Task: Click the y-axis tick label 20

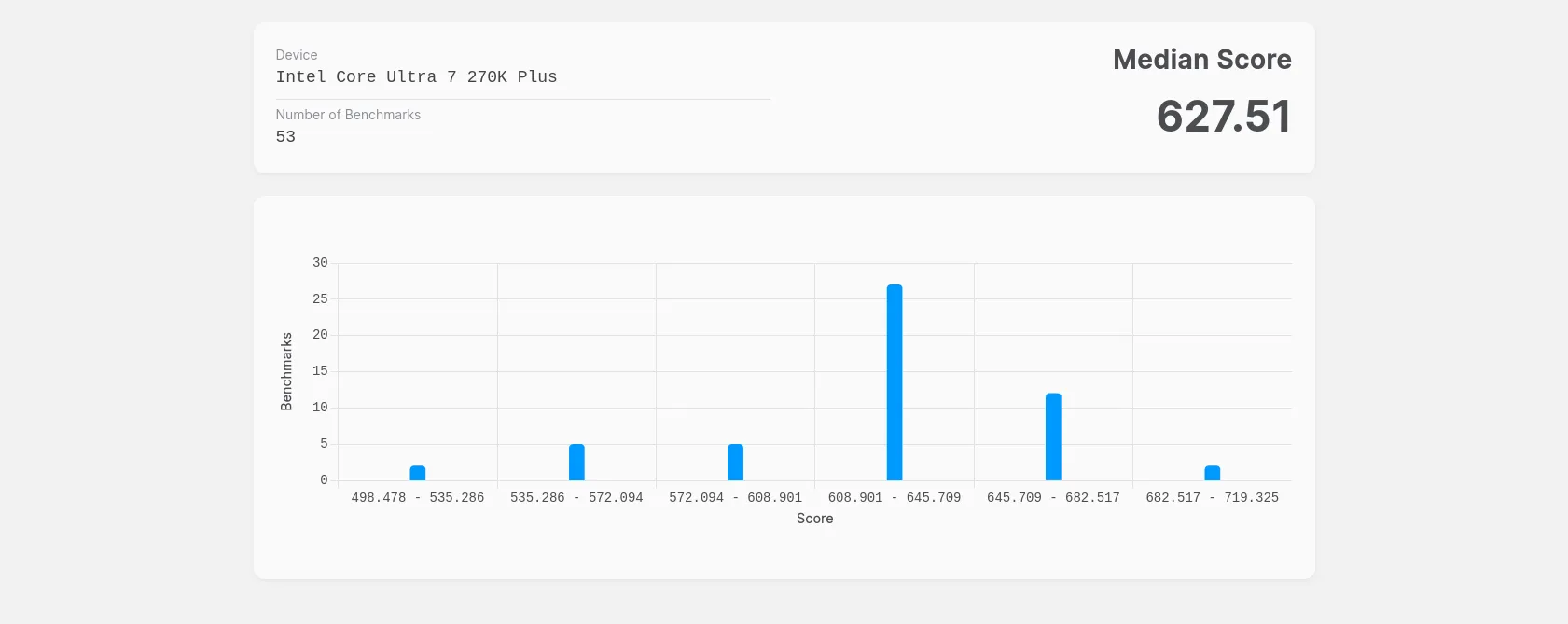Action: 320,335
